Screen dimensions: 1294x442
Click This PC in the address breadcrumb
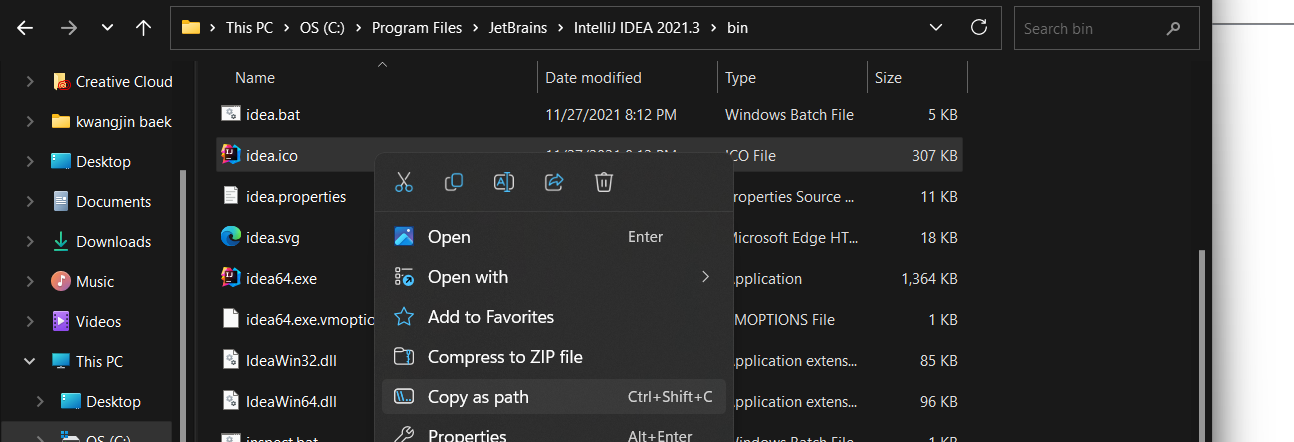(251, 28)
